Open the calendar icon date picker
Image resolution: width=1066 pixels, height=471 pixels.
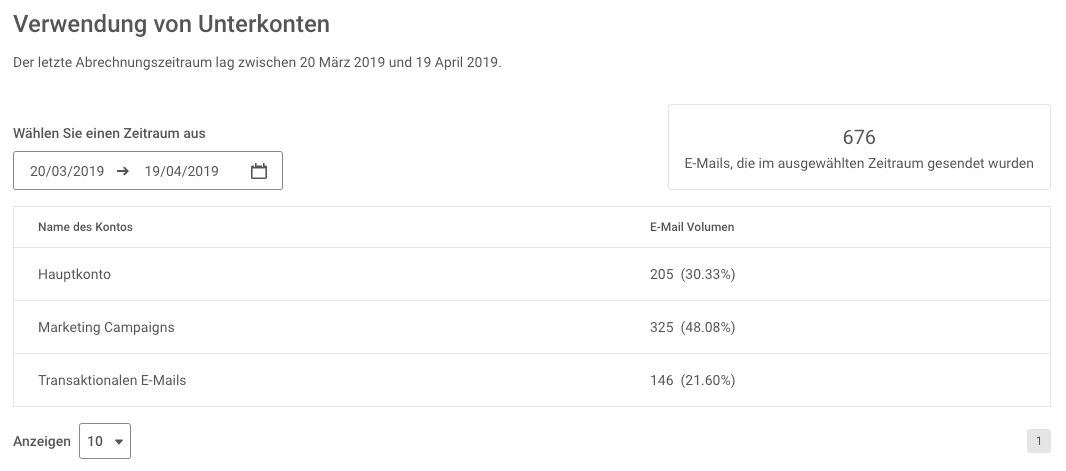[x=258, y=171]
